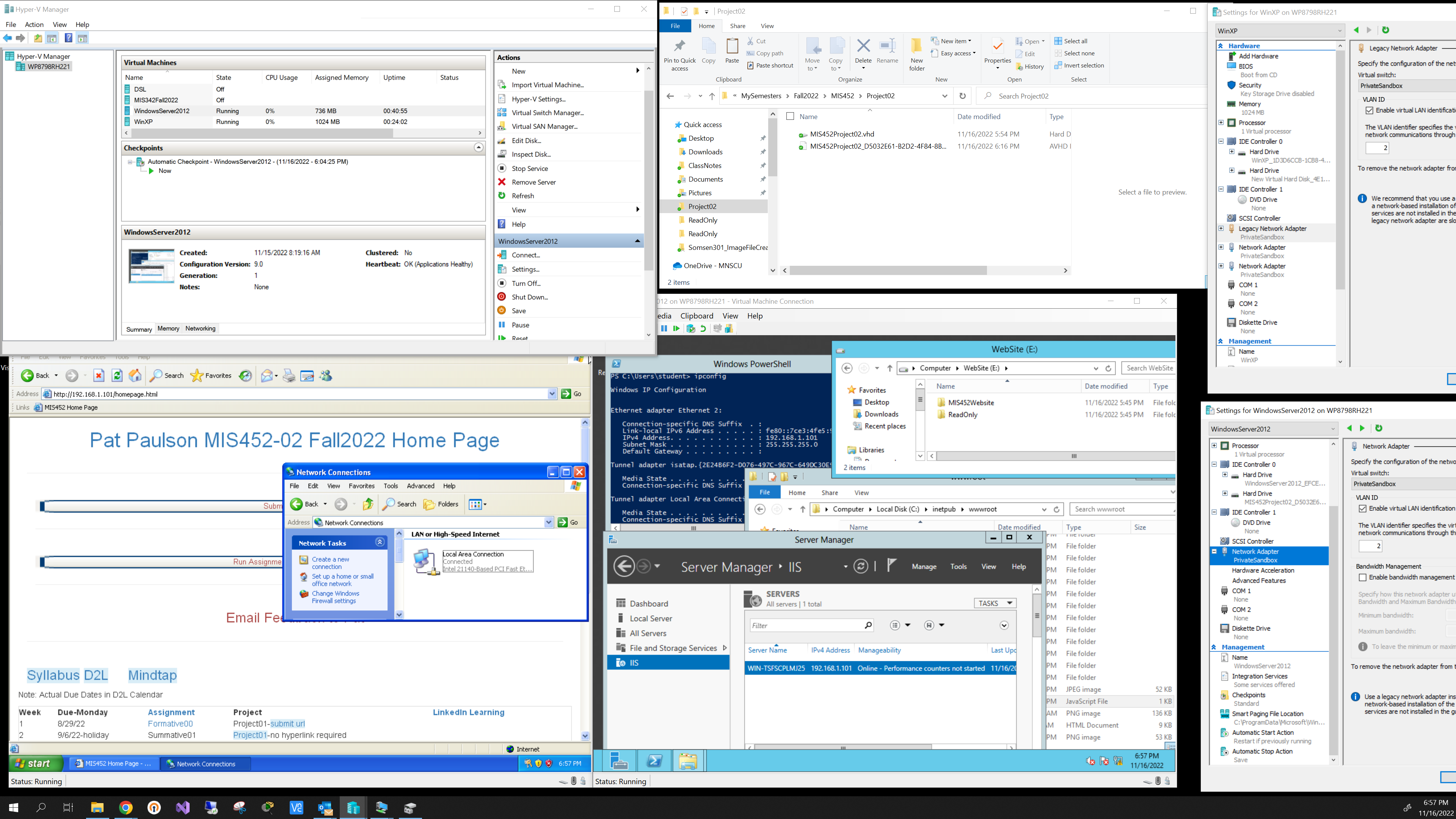Click horizontal scrollbar in Project02 file list
1456x819 pixels.
888,271
